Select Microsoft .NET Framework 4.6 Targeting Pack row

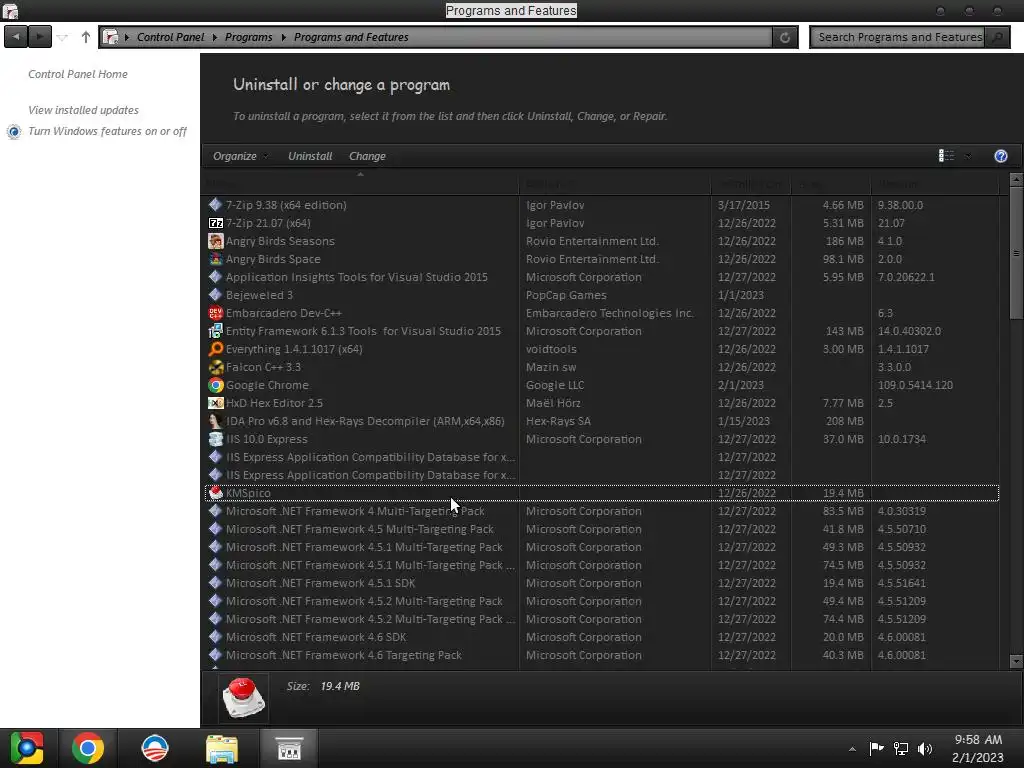(x=602, y=655)
